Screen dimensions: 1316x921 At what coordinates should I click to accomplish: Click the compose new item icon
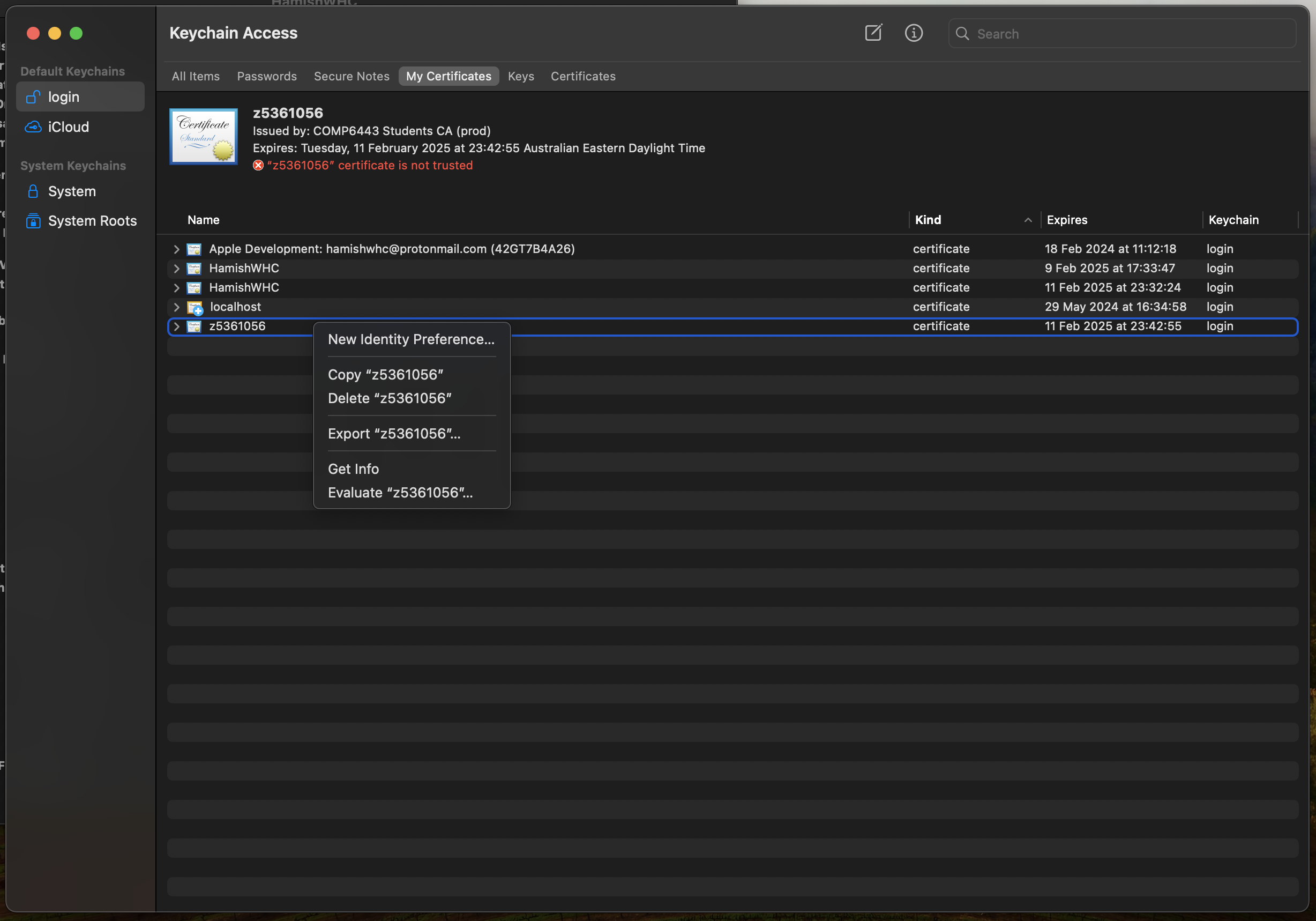tap(873, 33)
